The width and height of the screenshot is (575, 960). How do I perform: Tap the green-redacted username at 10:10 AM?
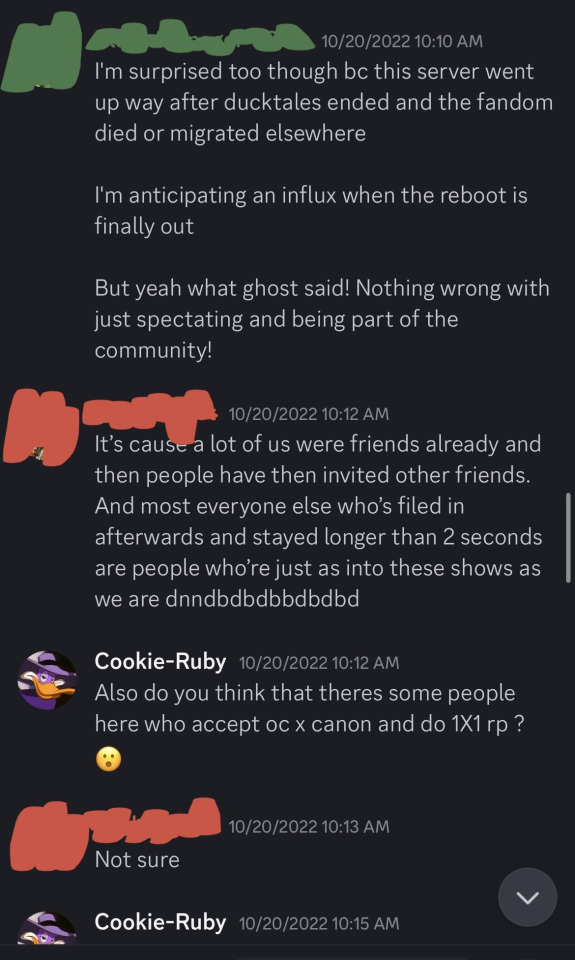tap(200, 36)
